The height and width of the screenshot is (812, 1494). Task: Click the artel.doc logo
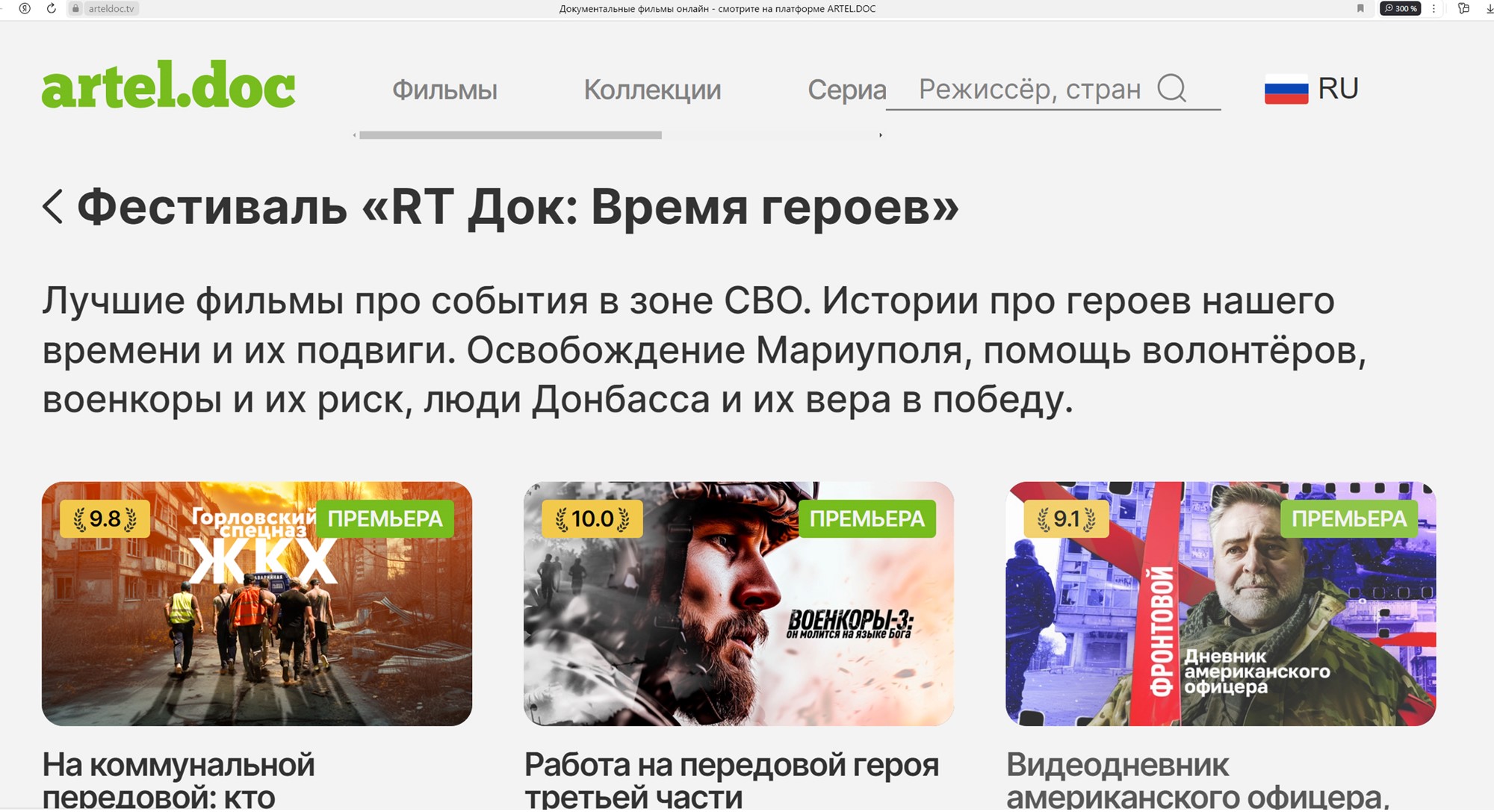(169, 84)
